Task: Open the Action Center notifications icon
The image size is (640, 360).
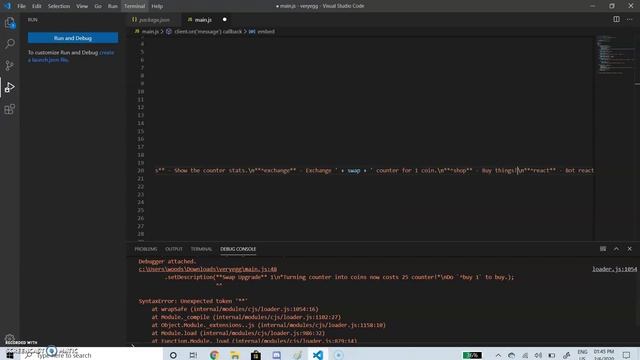Action: tap(627, 356)
